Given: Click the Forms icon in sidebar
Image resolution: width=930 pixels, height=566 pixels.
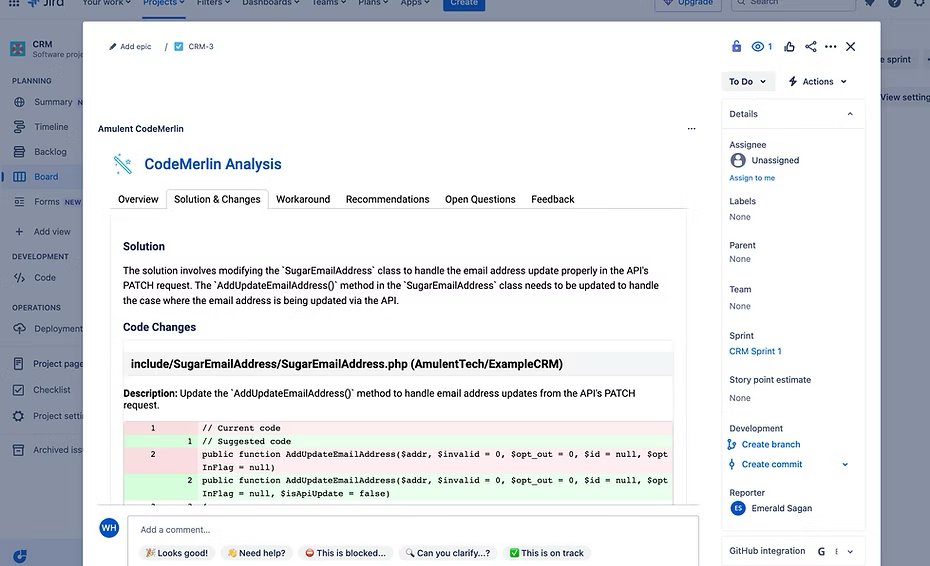Looking at the screenshot, I should (x=19, y=202).
